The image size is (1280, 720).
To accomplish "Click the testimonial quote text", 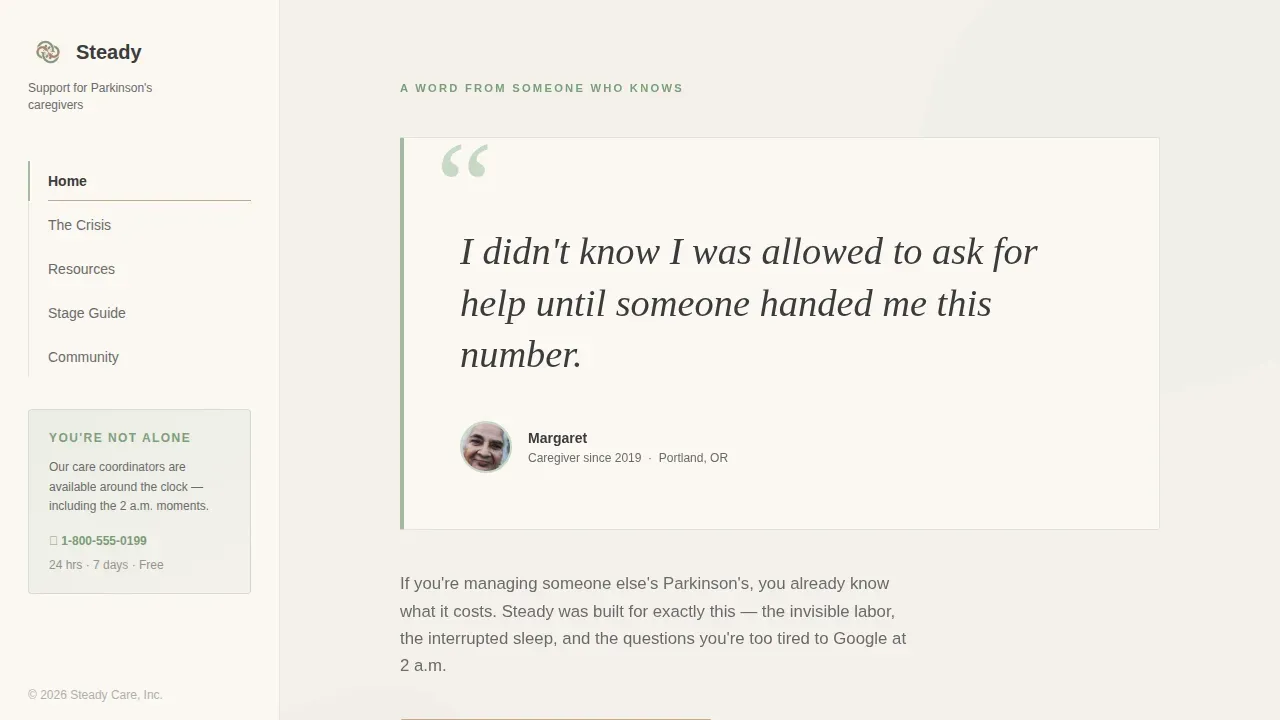I will pyautogui.click(x=749, y=303).
